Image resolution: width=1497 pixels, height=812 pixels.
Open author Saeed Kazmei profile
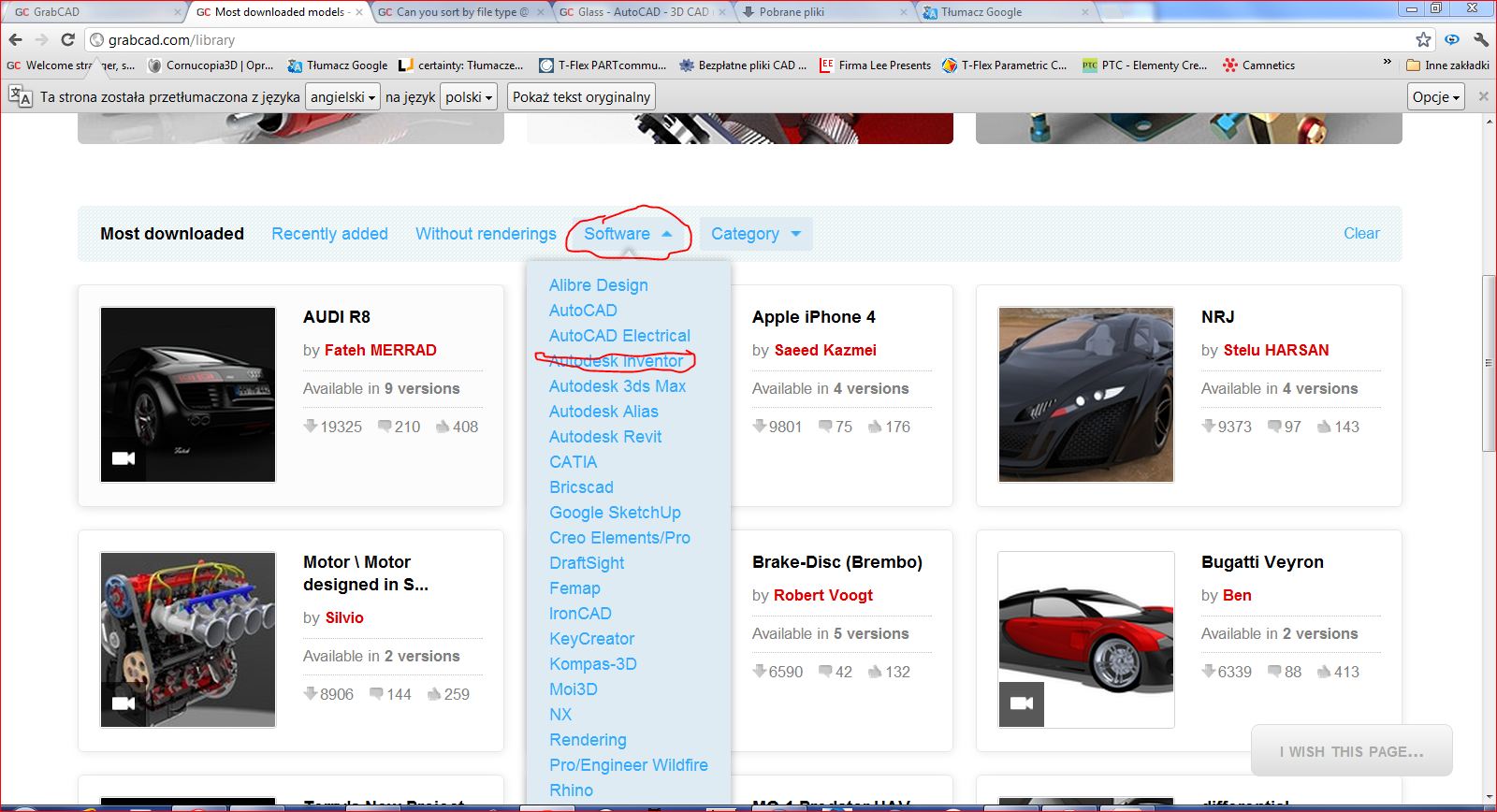coord(825,350)
